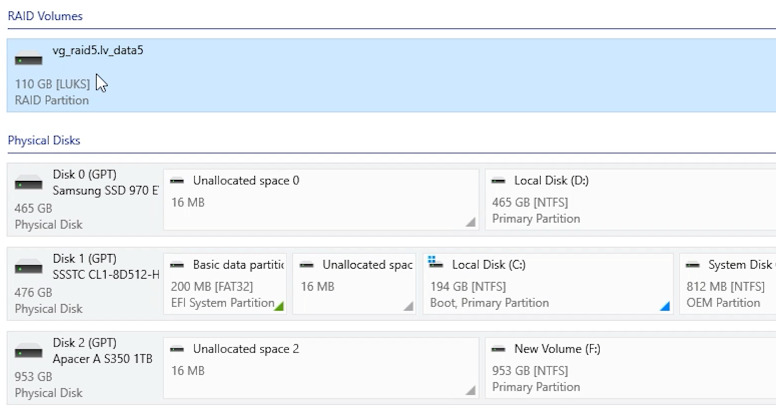
Task: Select the System Disk partition name
Action: pos(742,265)
